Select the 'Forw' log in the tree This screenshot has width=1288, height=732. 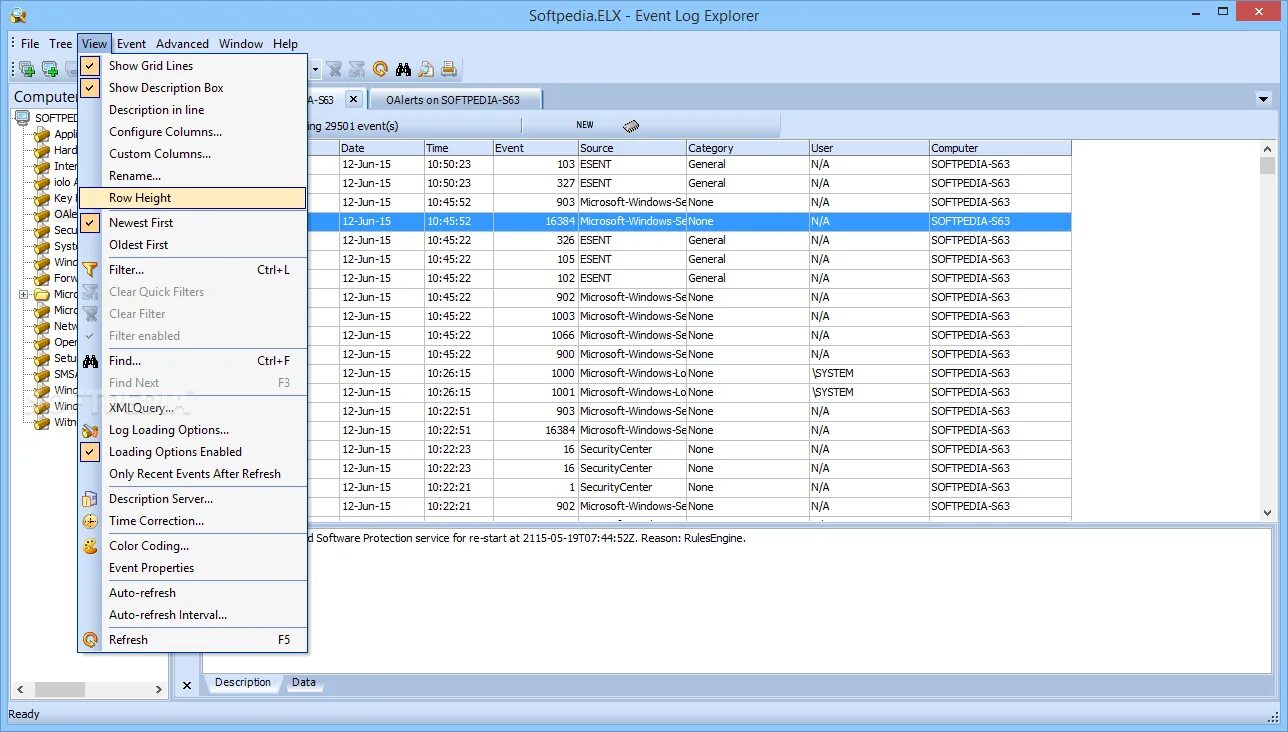(x=66, y=278)
